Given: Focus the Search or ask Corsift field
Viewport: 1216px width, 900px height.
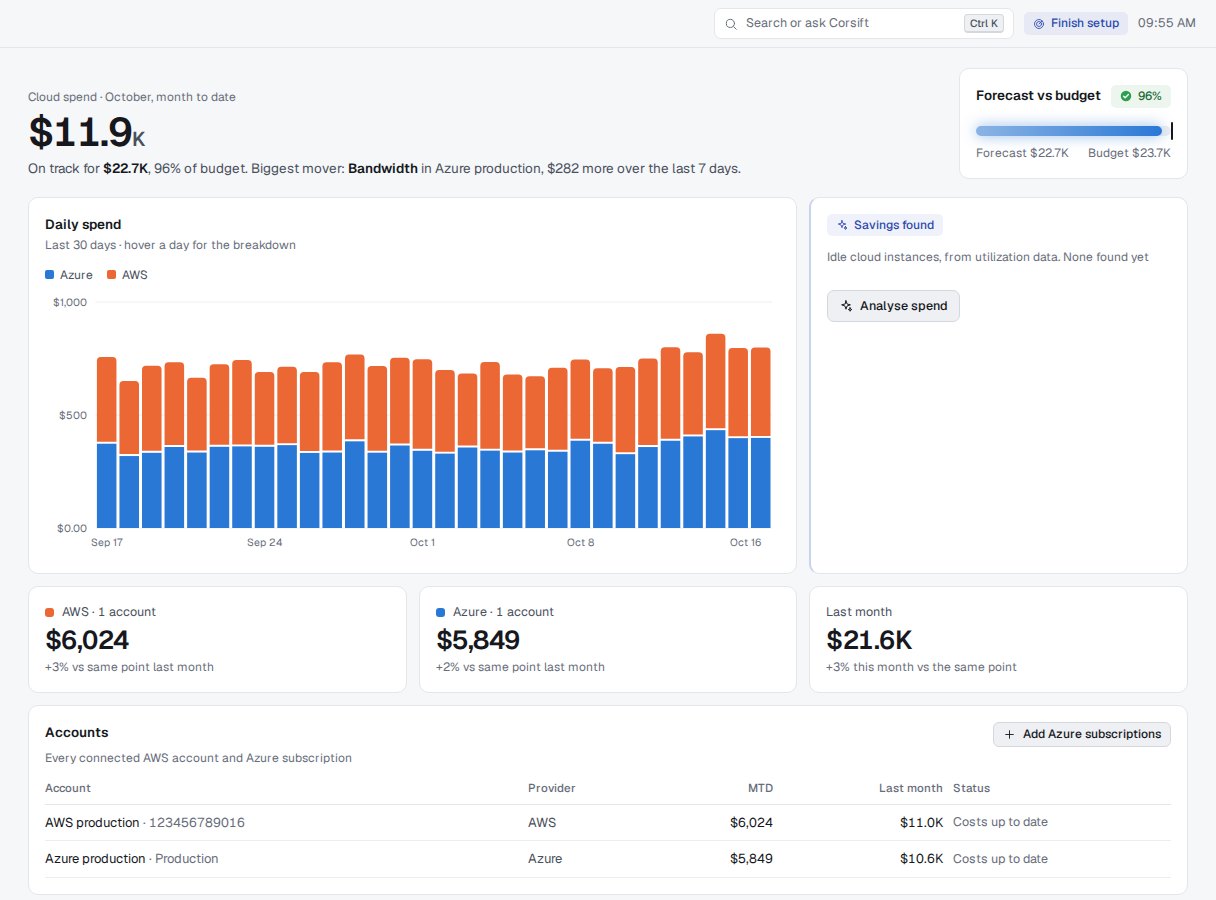Looking at the screenshot, I should 864,23.
